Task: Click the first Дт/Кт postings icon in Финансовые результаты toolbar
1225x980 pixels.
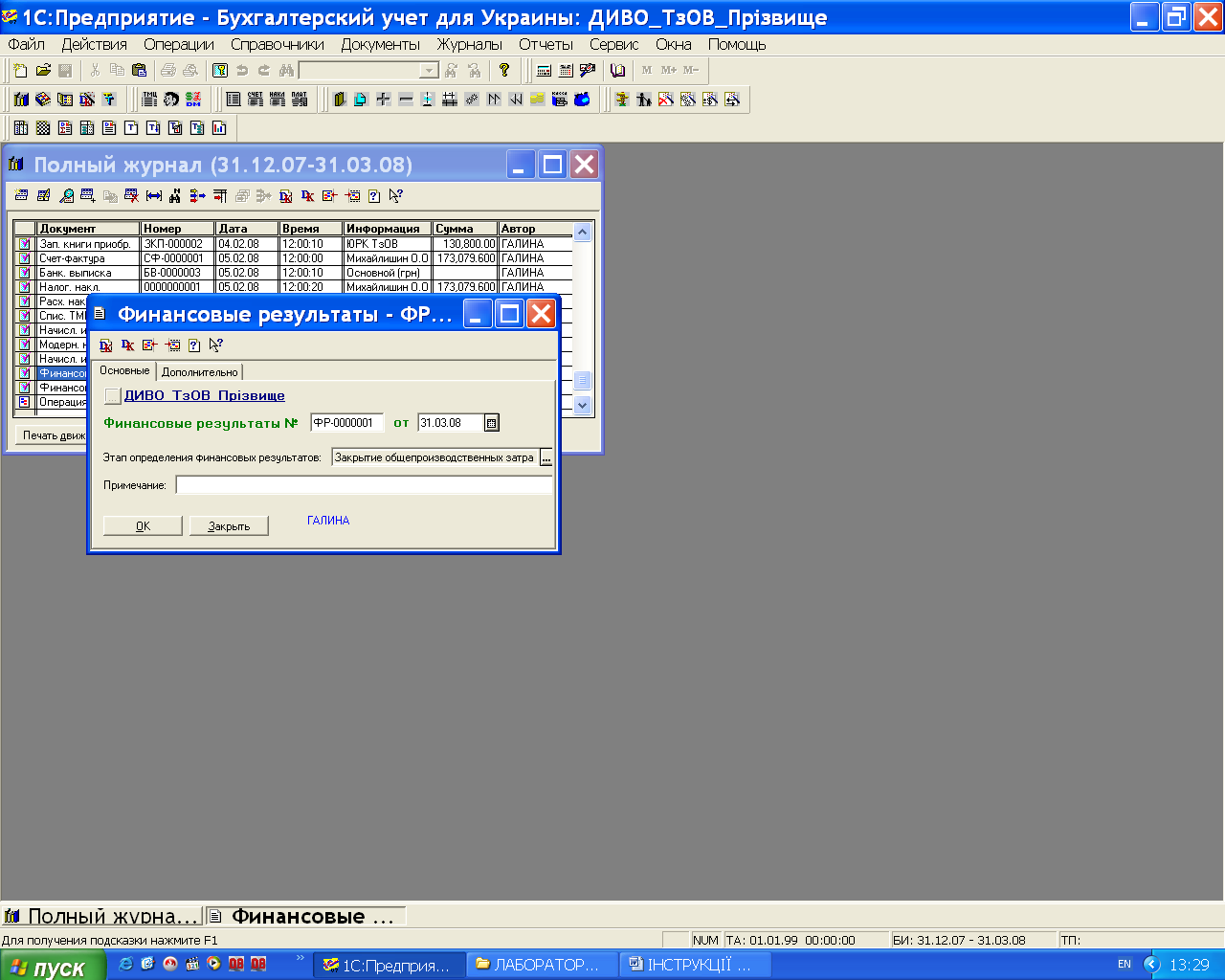Action: (106, 345)
